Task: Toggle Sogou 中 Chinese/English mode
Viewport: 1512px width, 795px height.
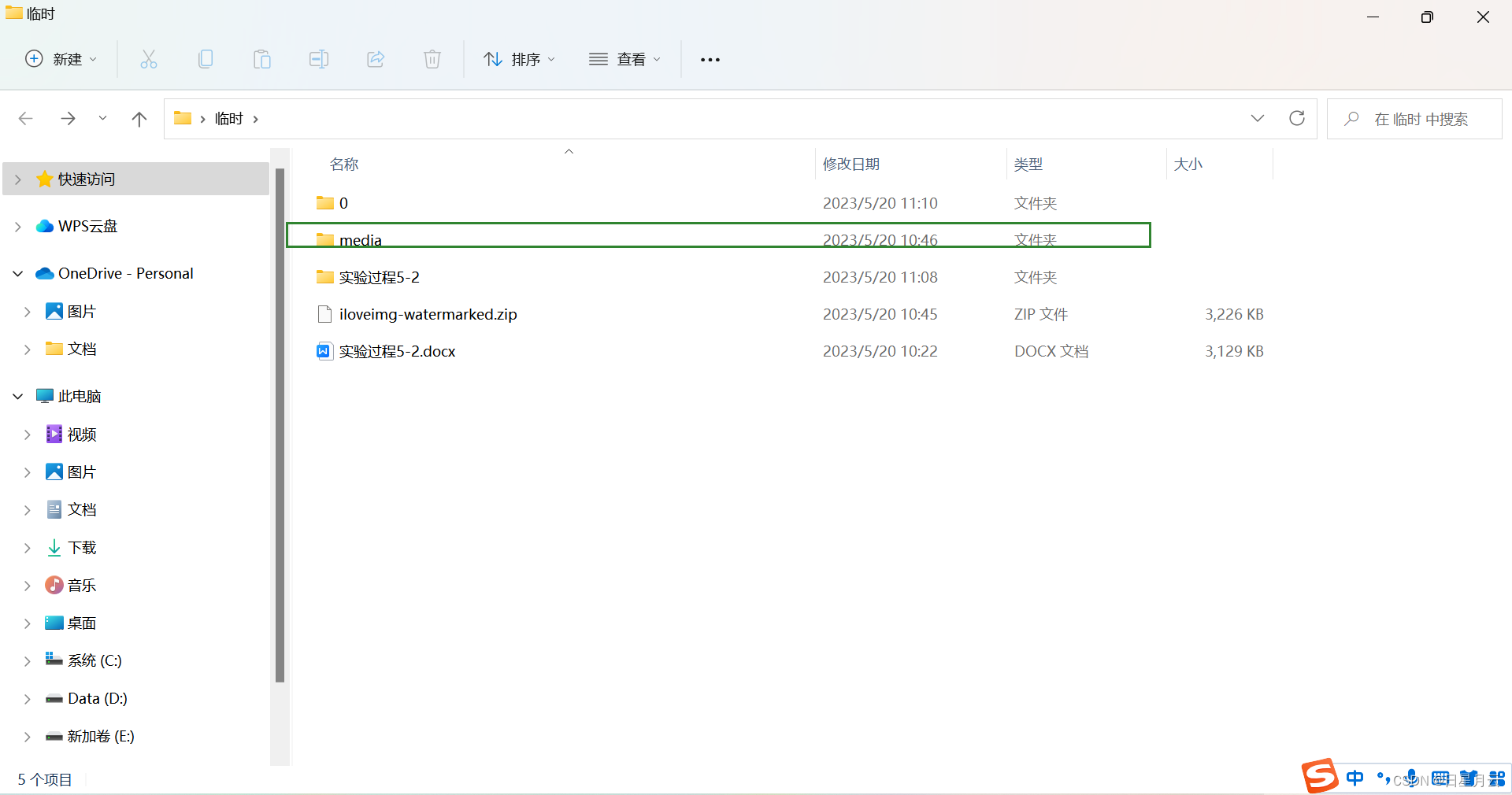Action: point(1355,778)
